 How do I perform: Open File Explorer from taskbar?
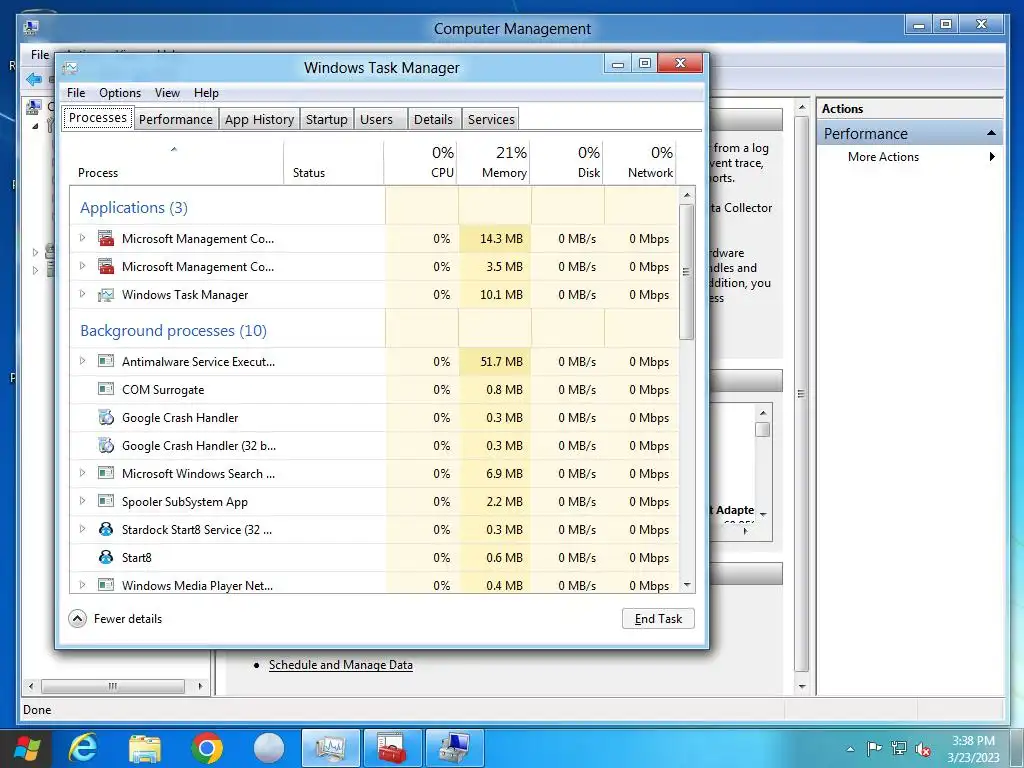(145, 748)
